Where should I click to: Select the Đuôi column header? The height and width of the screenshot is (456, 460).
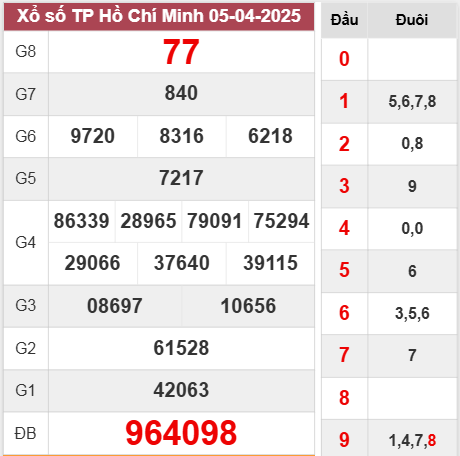click(412, 20)
